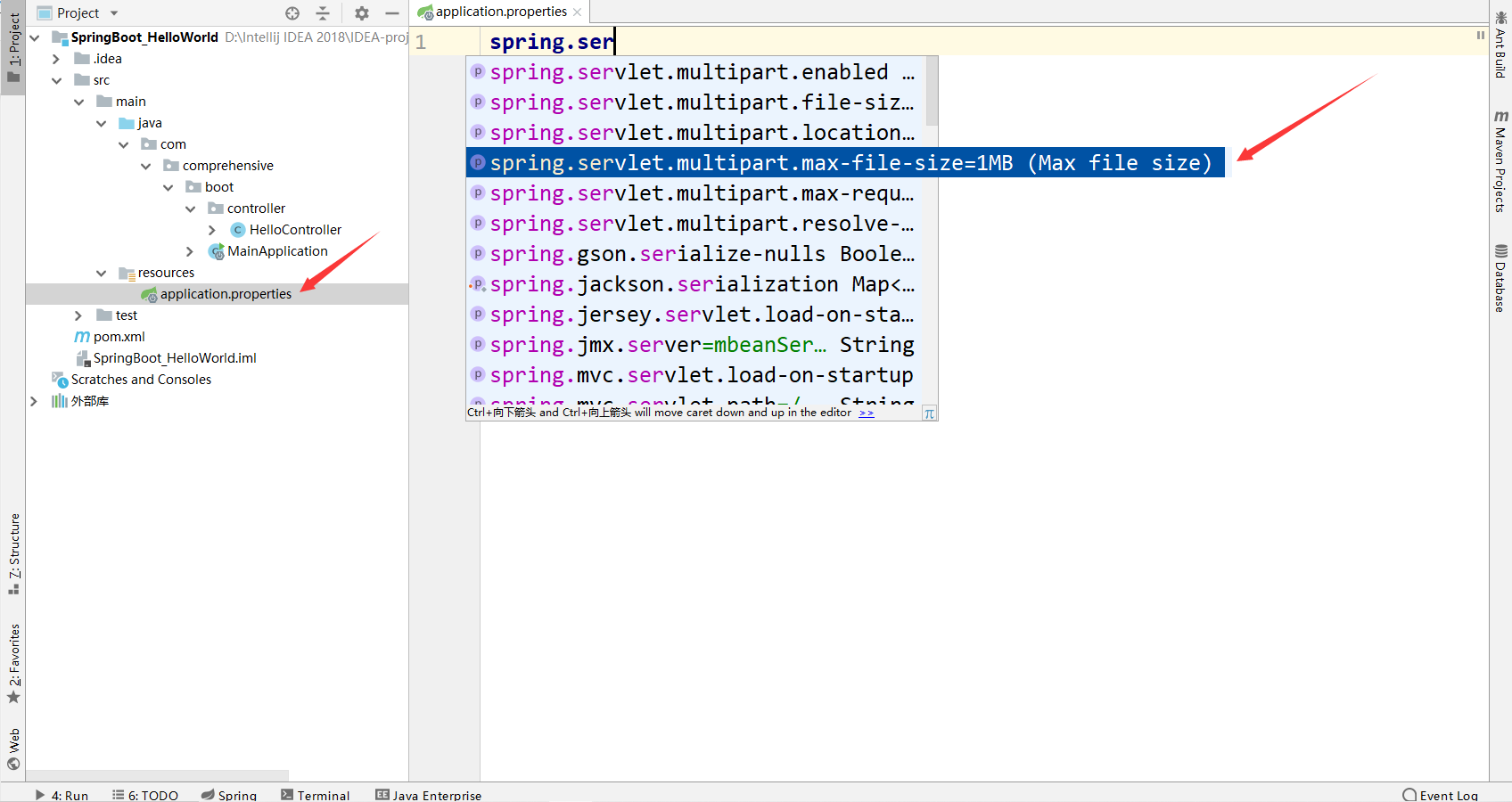Click the inspection pause indicator in the editor corner
This screenshot has width=1512, height=802.
tap(1480, 36)
